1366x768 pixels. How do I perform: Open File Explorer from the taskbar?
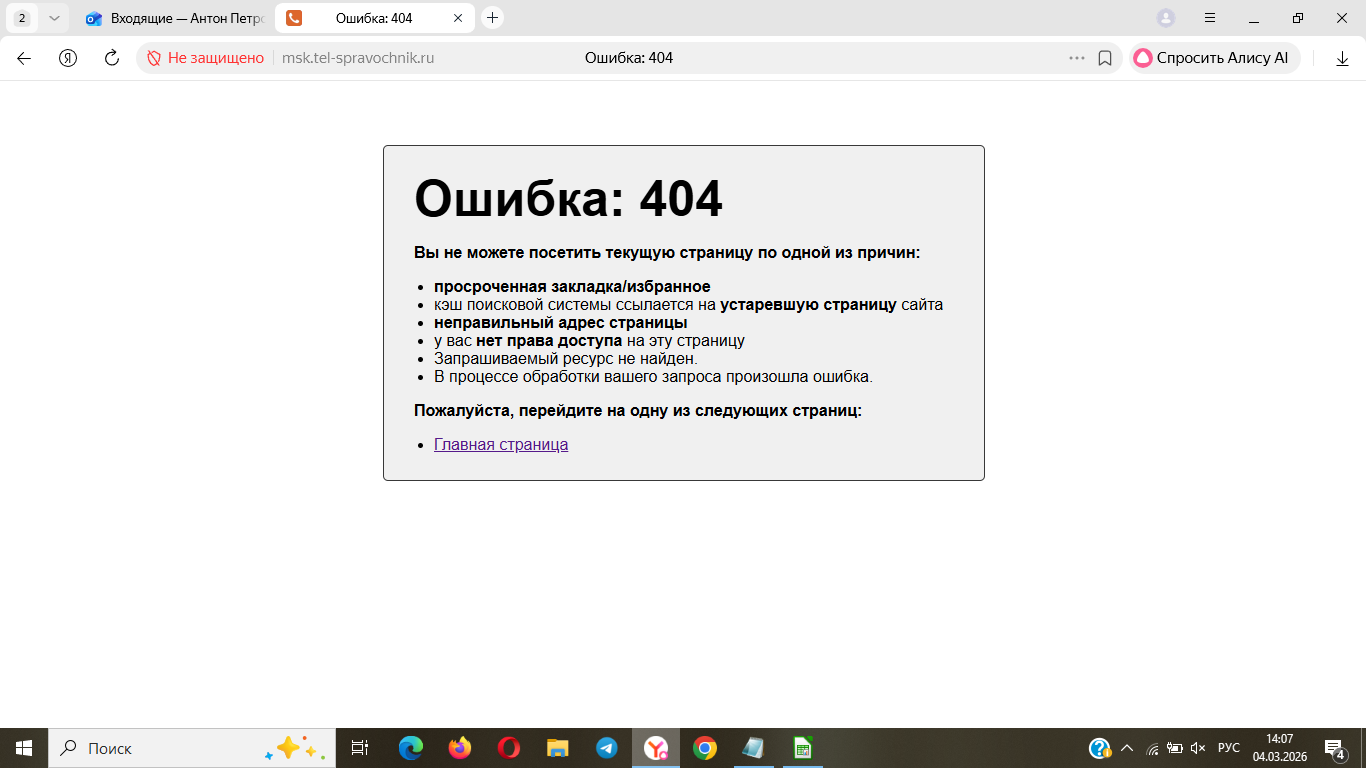click(557, 748)
